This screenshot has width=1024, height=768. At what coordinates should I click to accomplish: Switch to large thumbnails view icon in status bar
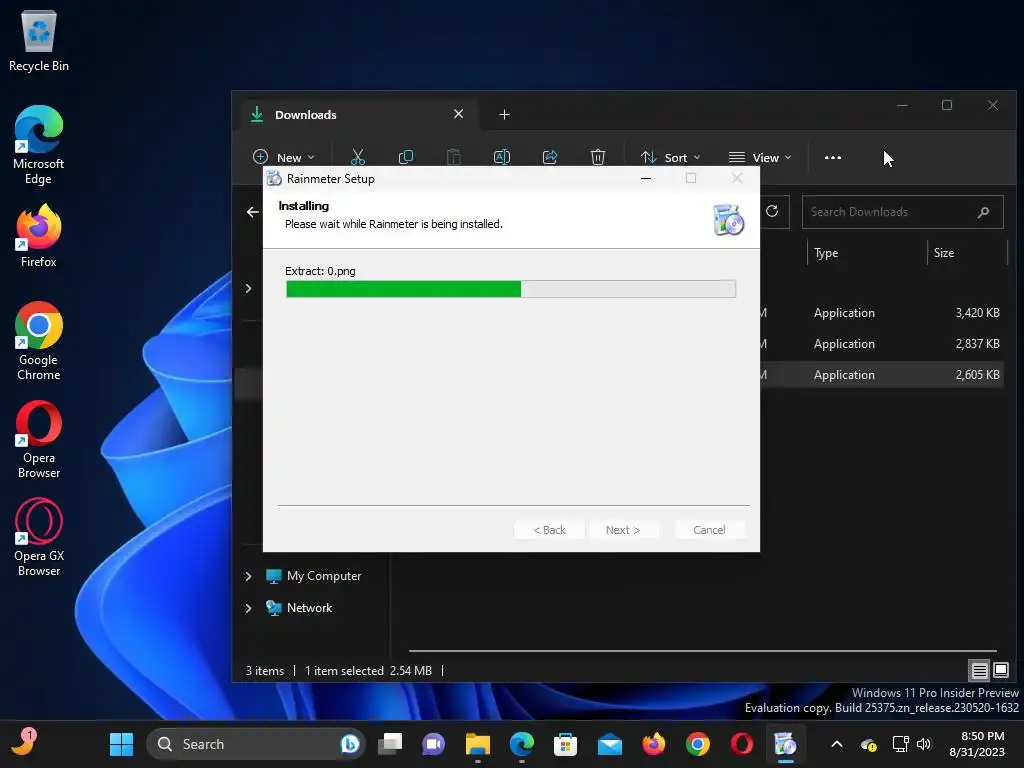point(1000,670)
